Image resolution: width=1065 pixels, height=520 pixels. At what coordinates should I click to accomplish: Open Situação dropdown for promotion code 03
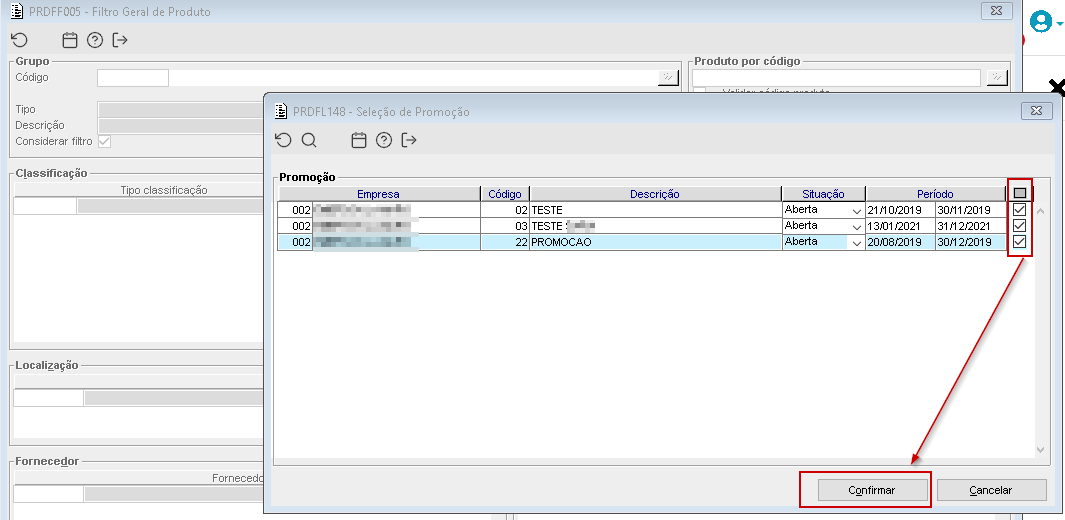coord(856,227)
